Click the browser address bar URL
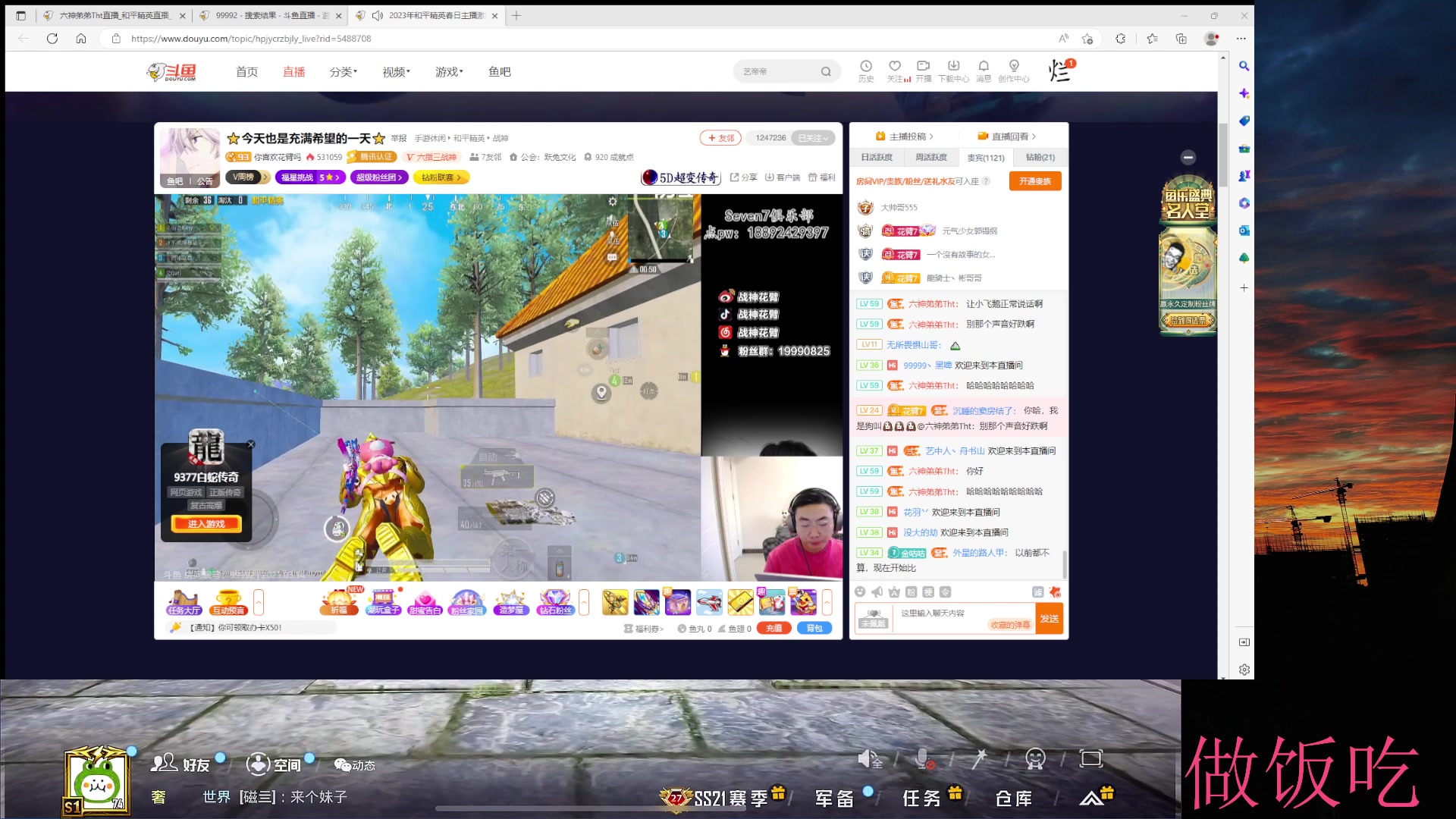The height and width of the screenshot is (819, 1456). [251, 39]
